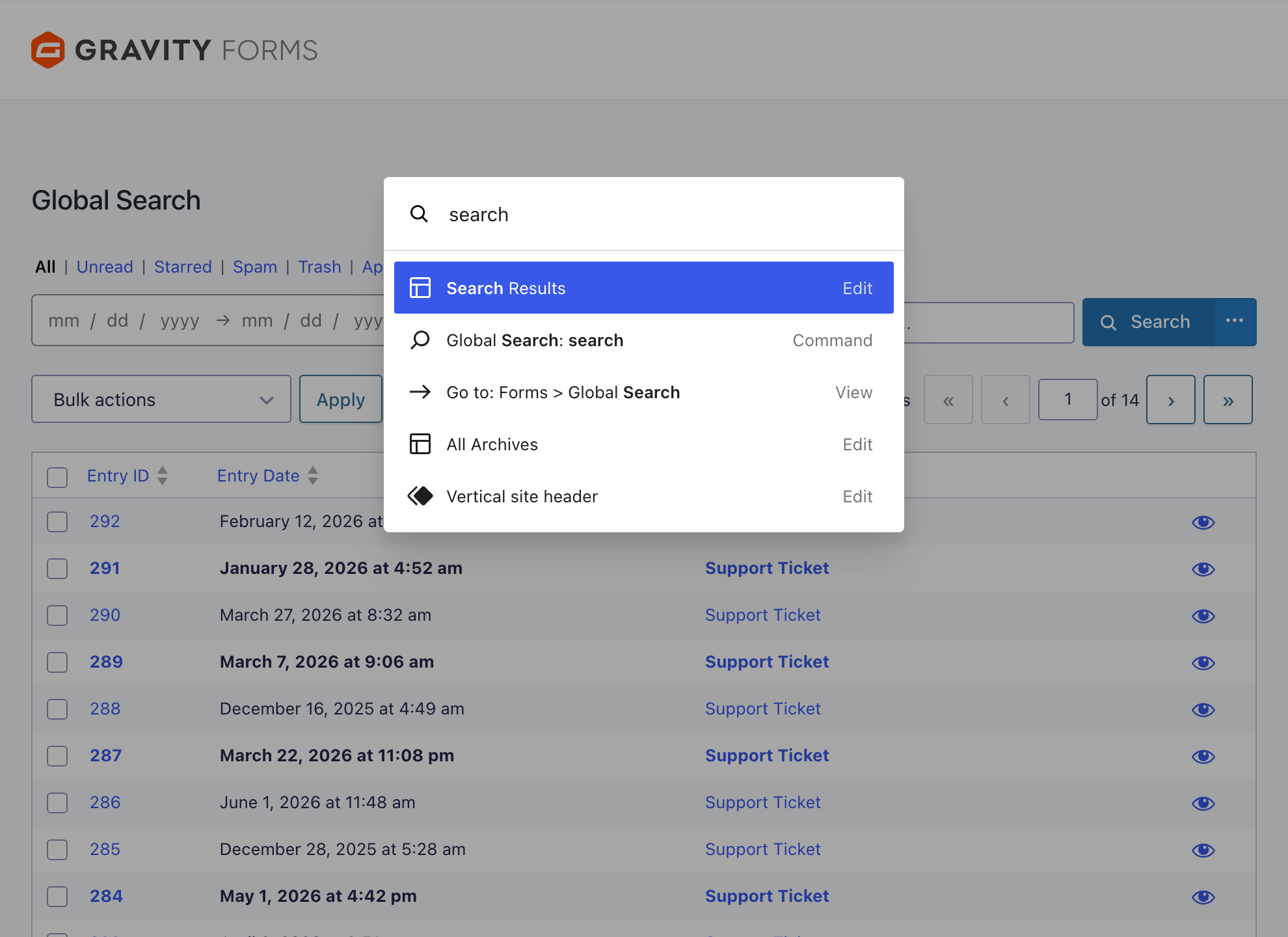The width and height of the screenshot is (1288, 937).
Task: Filter entries by Starred
Action: click(183, 267)
